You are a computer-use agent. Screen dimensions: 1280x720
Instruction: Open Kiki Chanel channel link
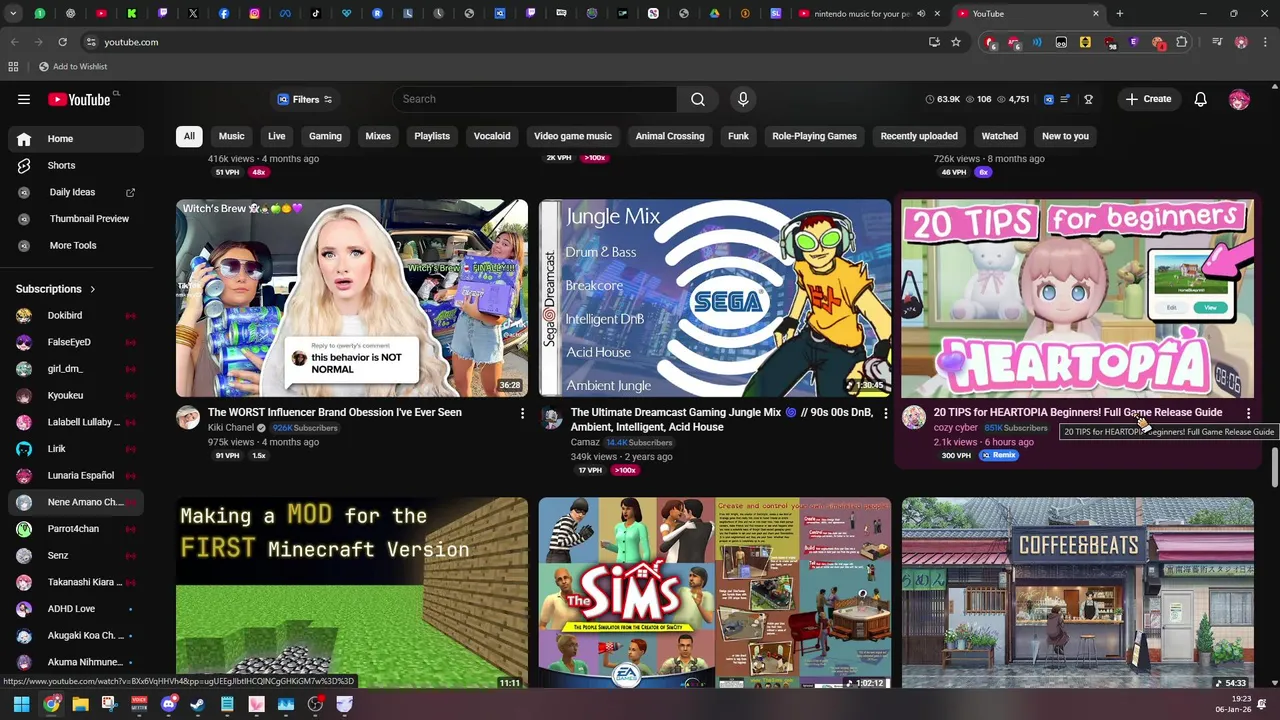(231, 428)
